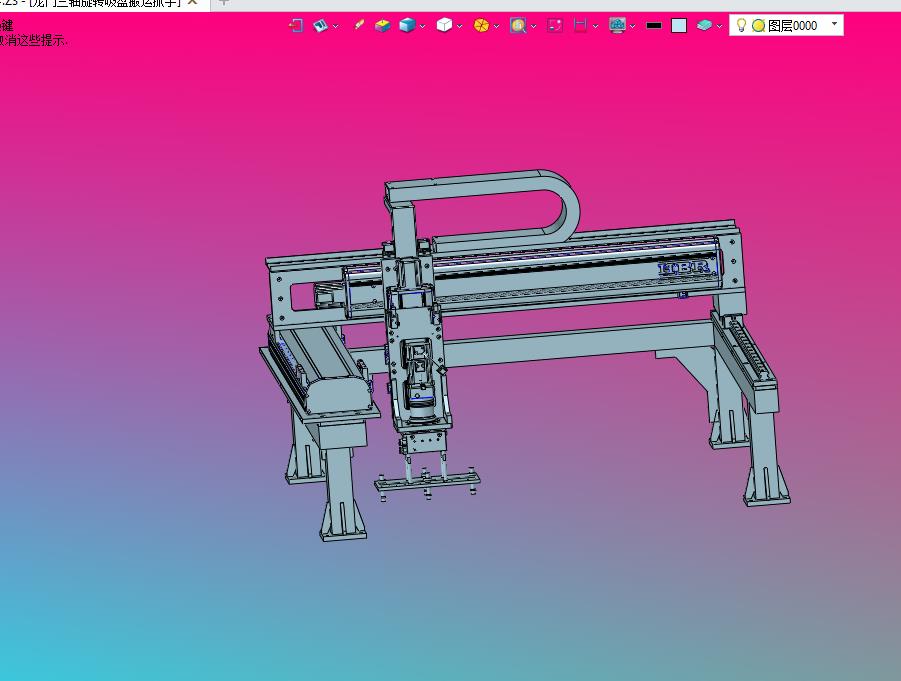
Task: Expand arrow beside the monitor icon
Action: click(632, 26)
